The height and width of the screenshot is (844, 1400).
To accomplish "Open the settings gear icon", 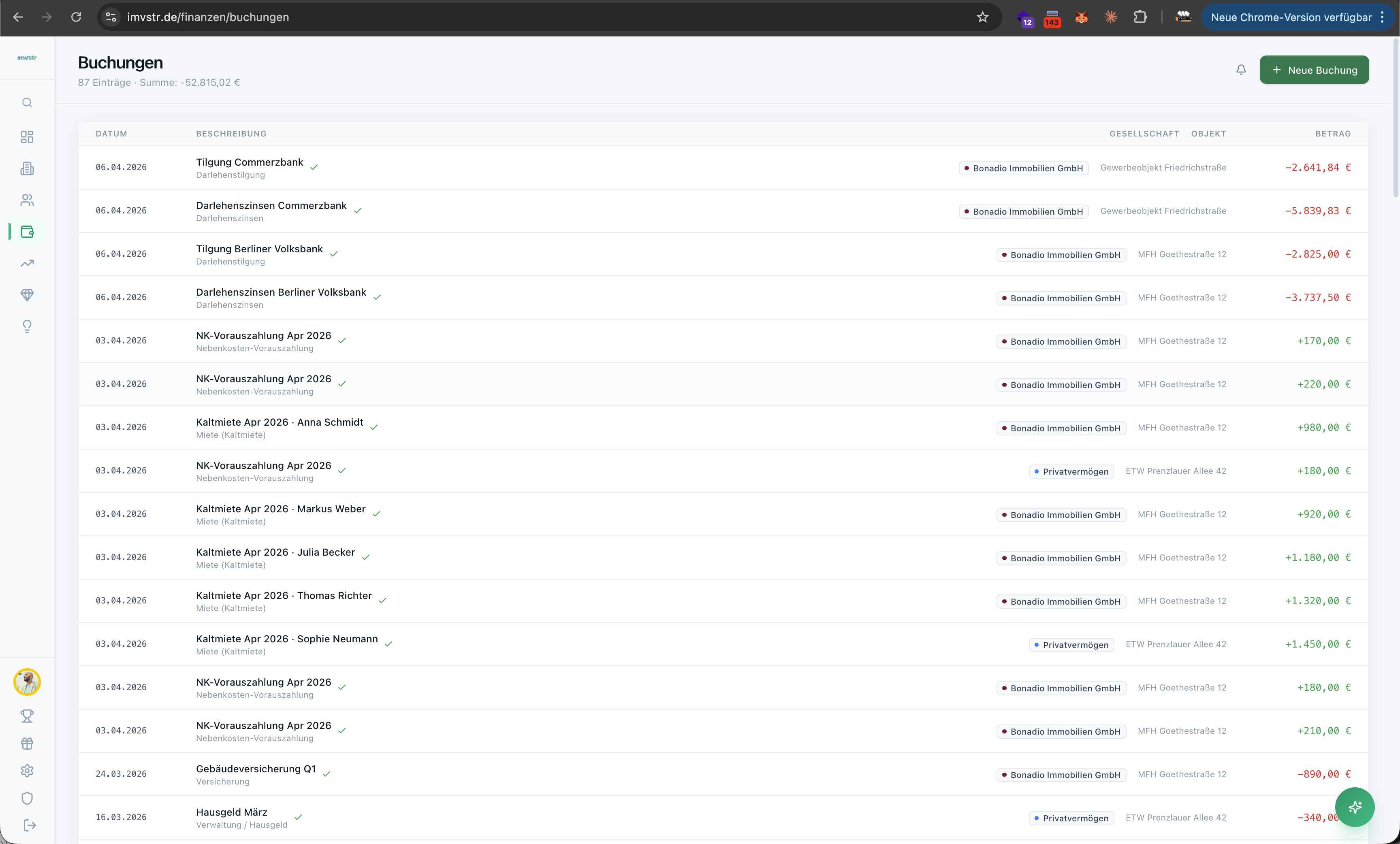I will coord(27,771).
